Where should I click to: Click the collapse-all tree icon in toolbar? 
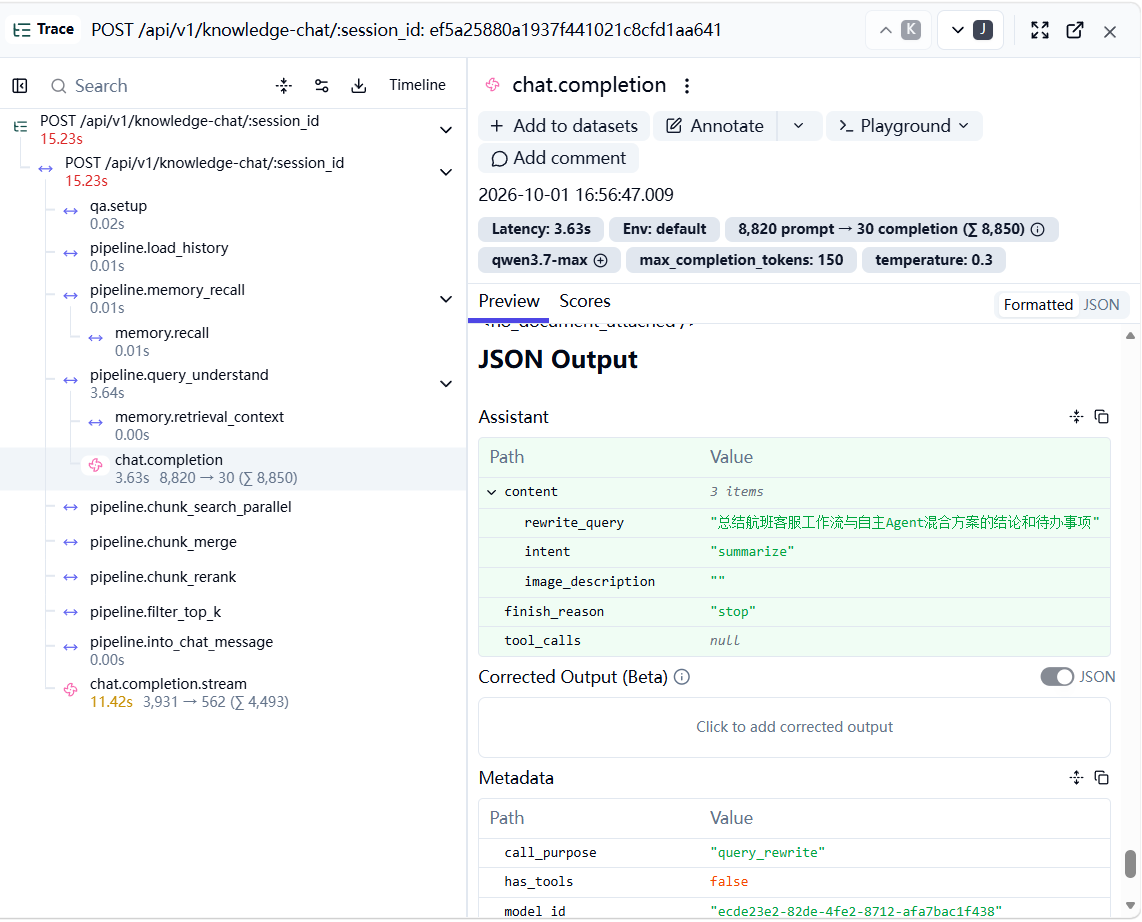[x=284, y=86]
